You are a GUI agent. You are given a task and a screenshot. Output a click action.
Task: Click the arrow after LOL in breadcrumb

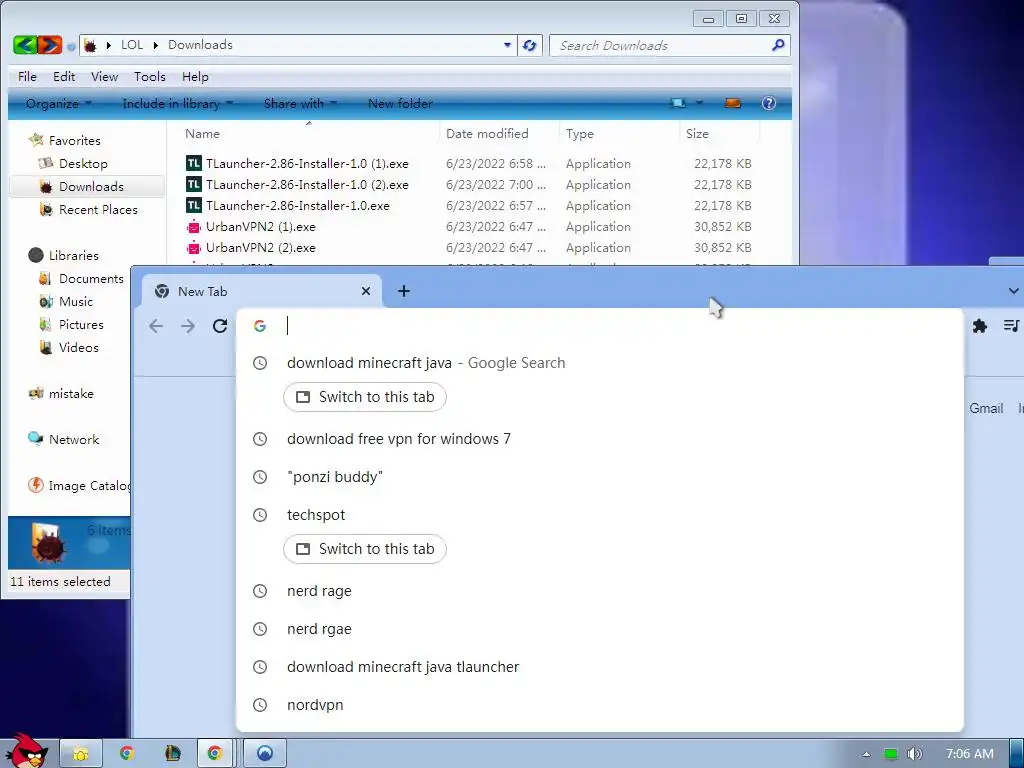tap(155, 45)
